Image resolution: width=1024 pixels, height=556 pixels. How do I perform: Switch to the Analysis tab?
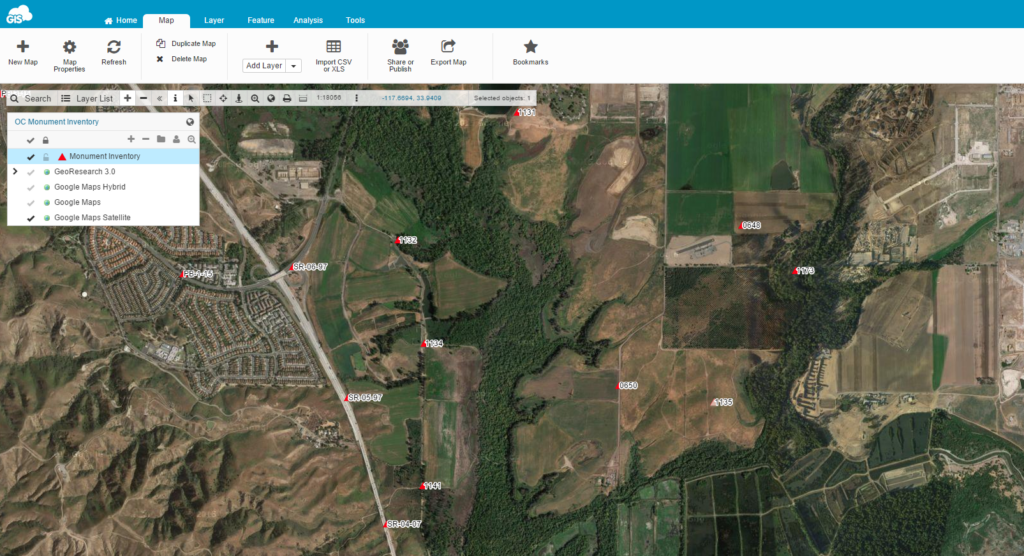pos(308,20)
